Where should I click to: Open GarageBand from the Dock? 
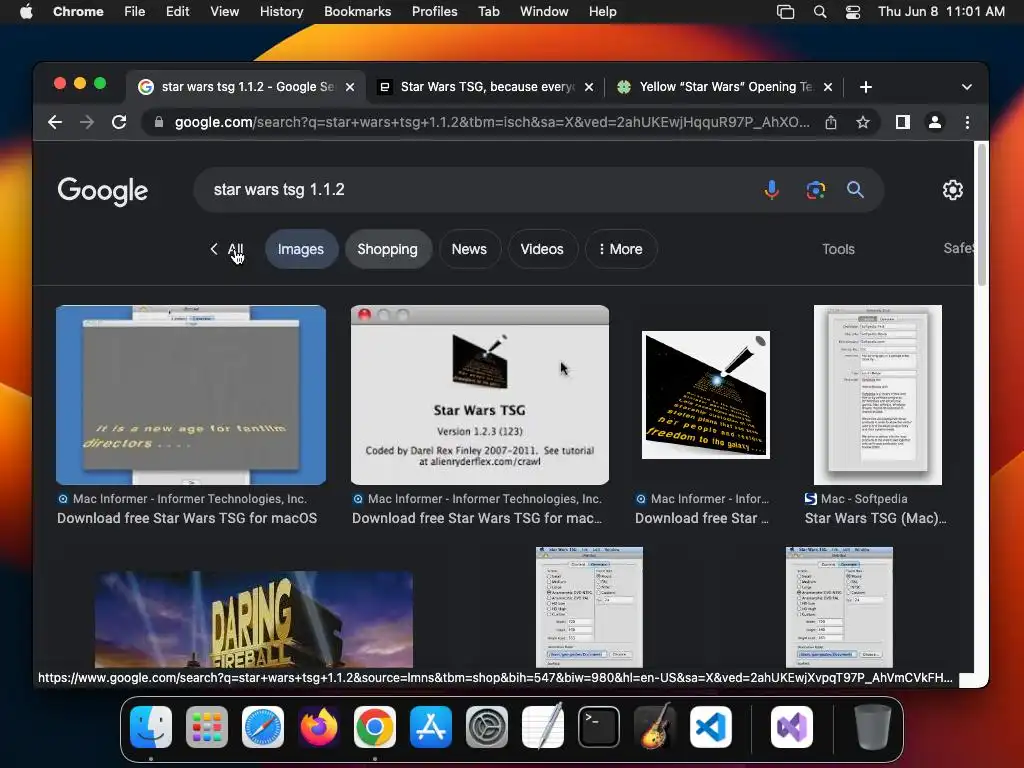point(655,727)
